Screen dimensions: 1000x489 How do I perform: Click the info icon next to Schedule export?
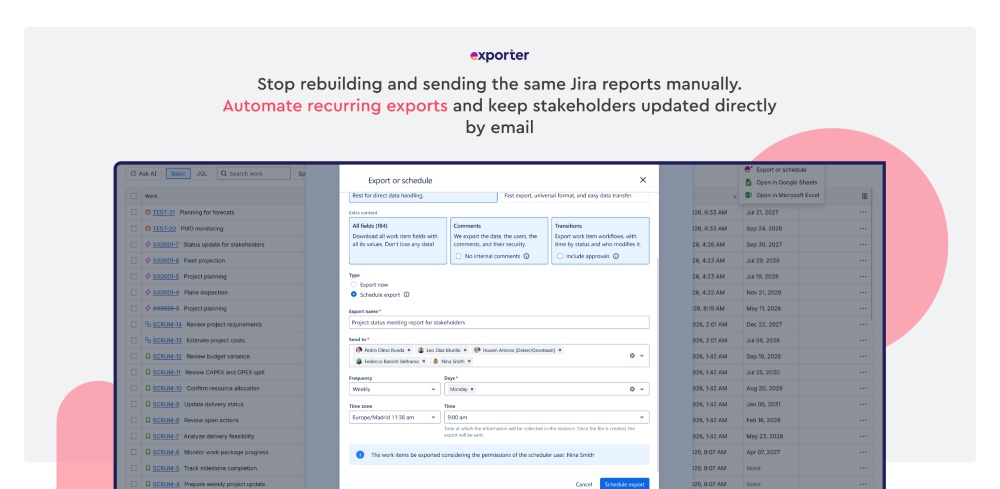(406, 295)
